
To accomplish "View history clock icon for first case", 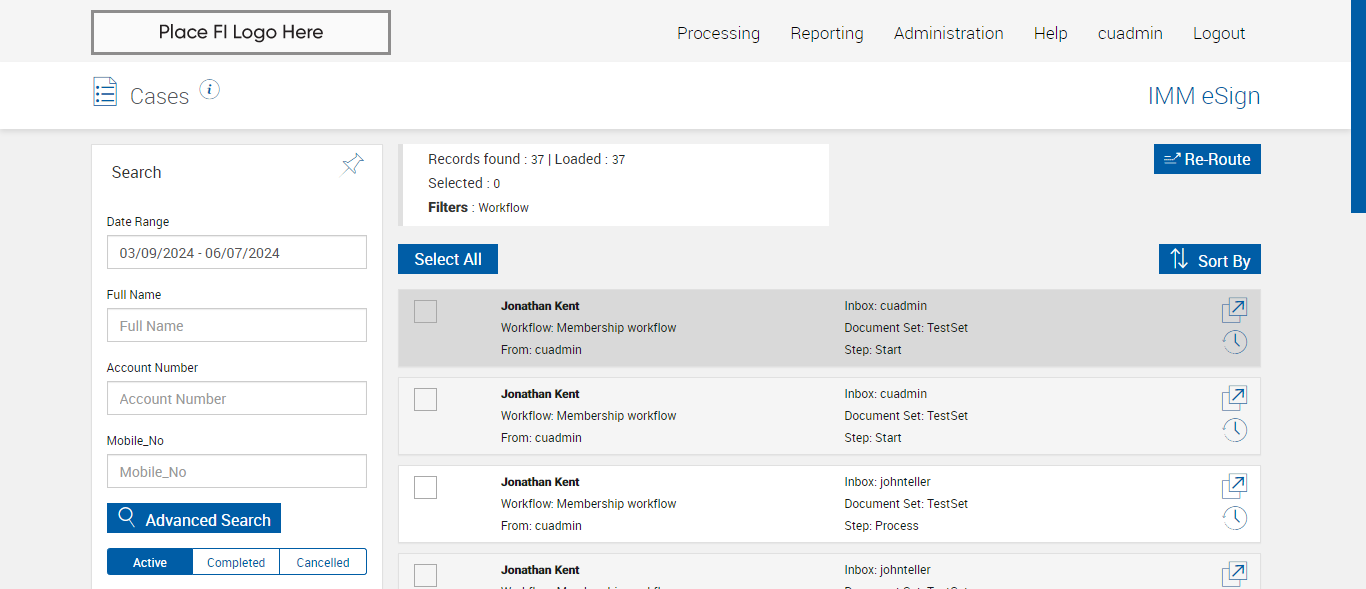I will tap(1234, 342).
